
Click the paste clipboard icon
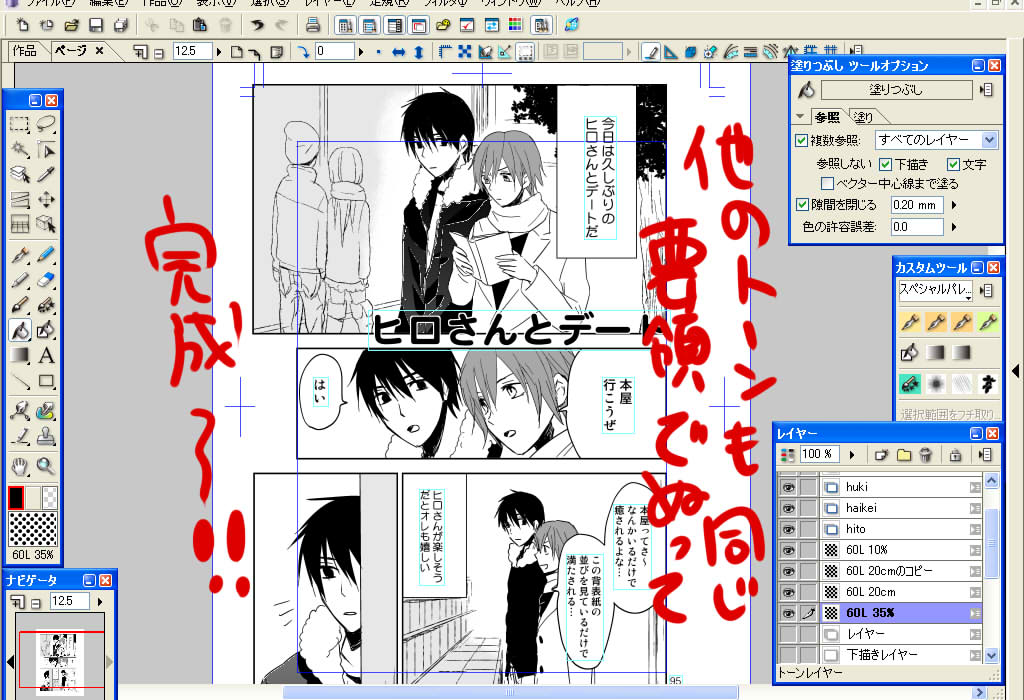pos(200,25)
